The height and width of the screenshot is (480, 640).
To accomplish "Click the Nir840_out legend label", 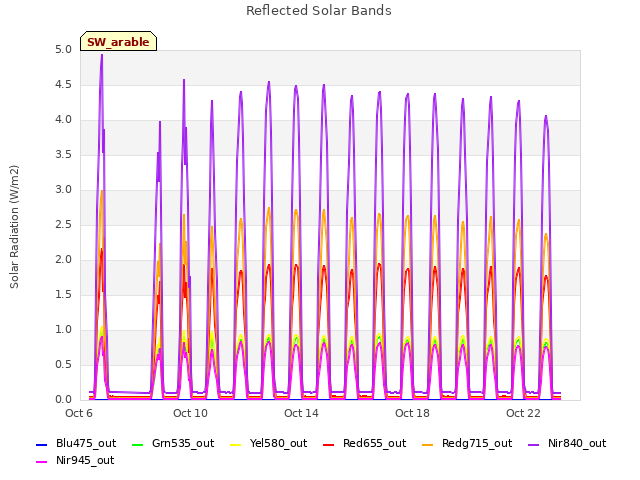I will tap(577, 443).
